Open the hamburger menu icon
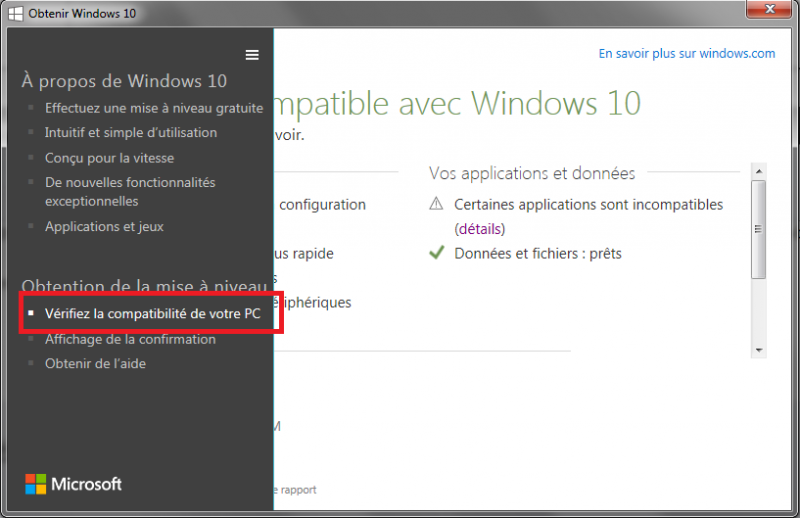Screen dimensions: 800x518 [x=252, y=55]
